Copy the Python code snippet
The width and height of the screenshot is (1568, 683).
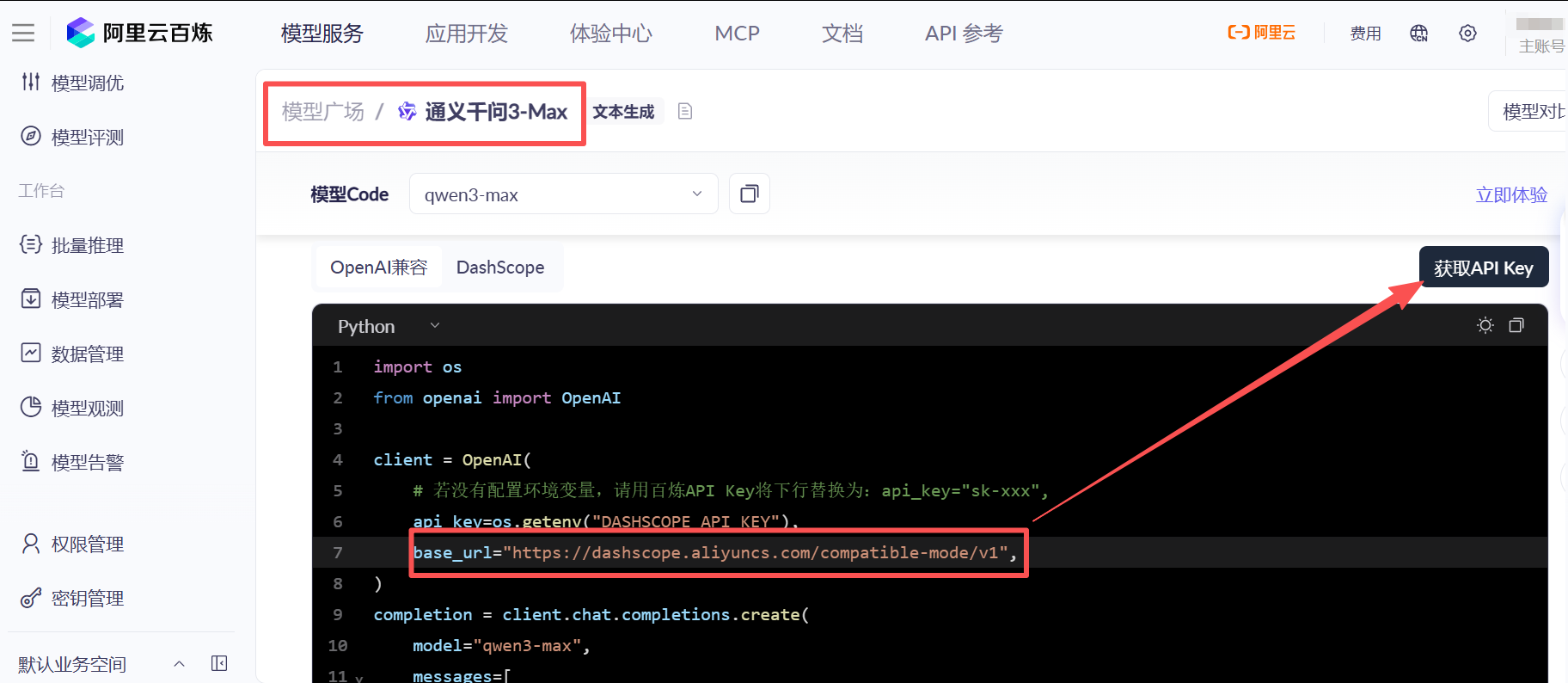coord(1516,325)
